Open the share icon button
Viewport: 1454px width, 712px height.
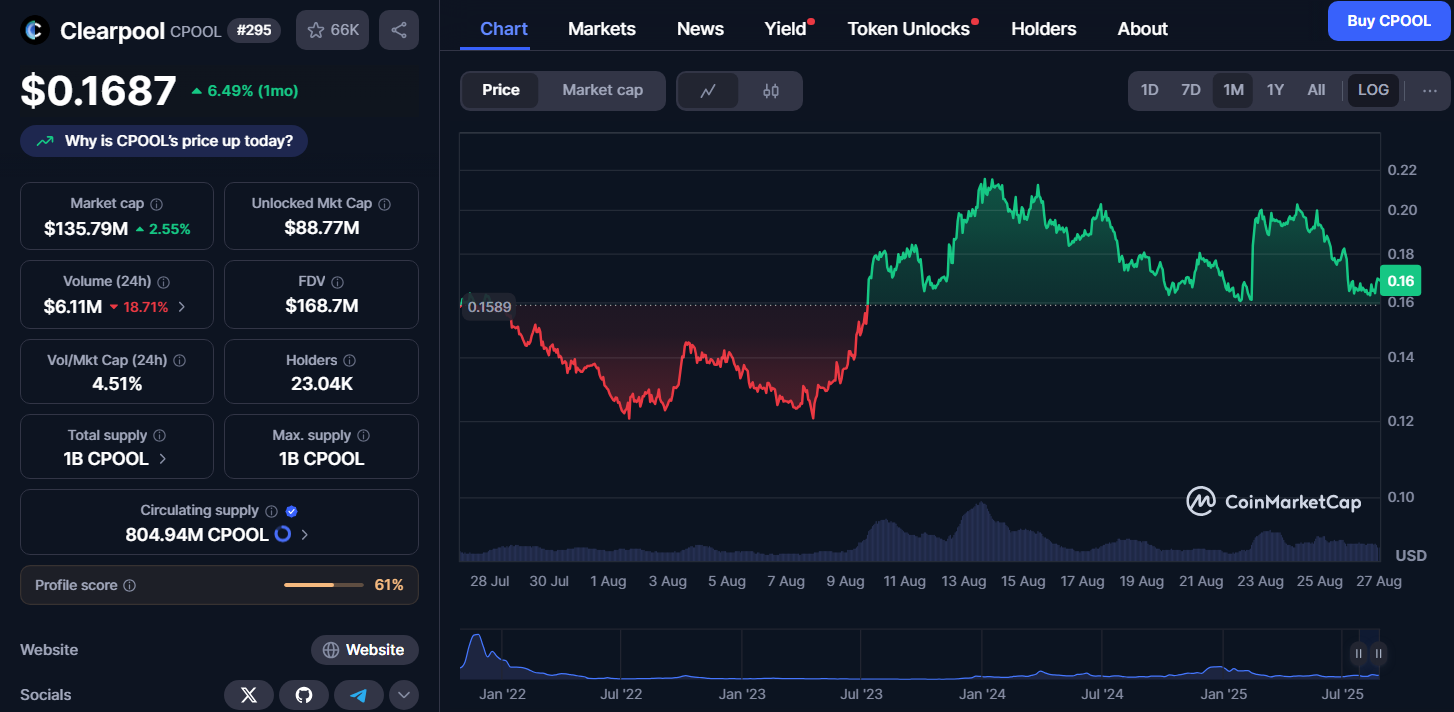tap(399, 30)
